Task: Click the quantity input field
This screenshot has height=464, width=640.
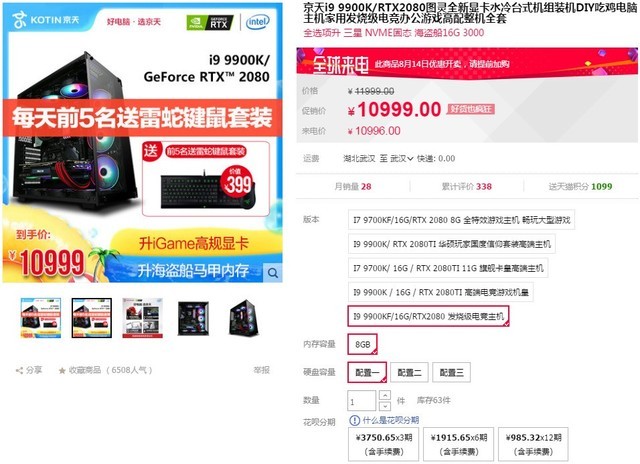Action: (x=361, y=400)
